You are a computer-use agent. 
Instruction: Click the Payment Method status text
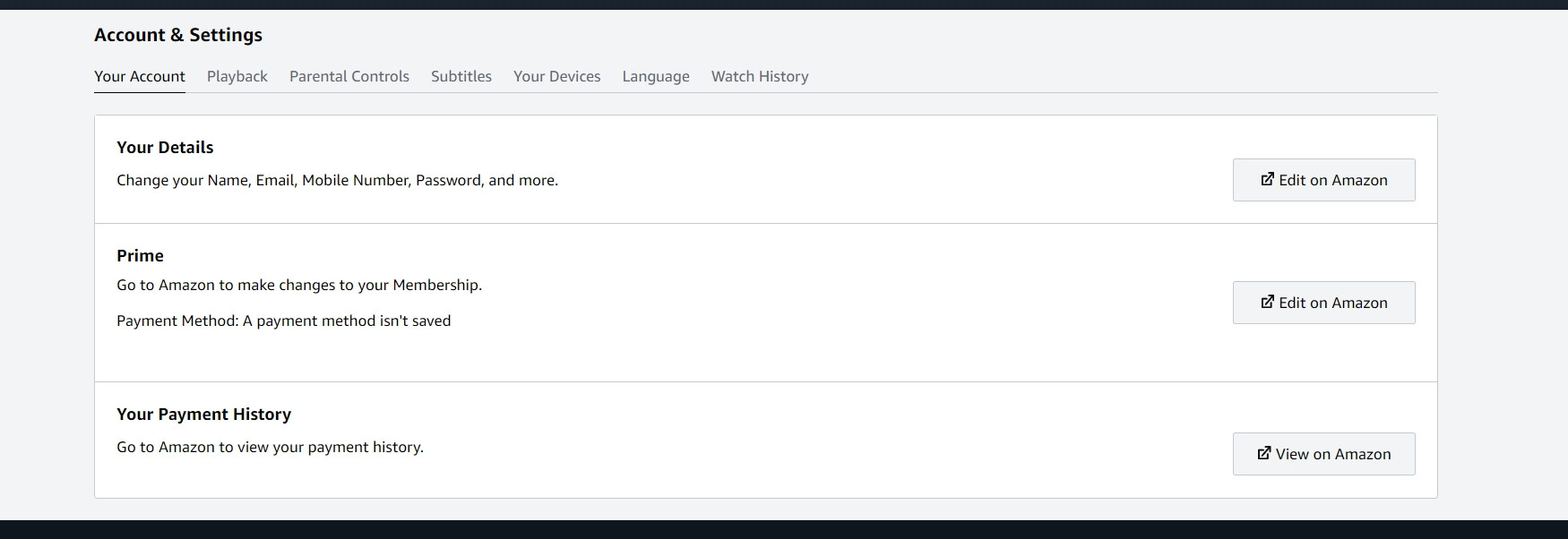[x=283, y=321]
